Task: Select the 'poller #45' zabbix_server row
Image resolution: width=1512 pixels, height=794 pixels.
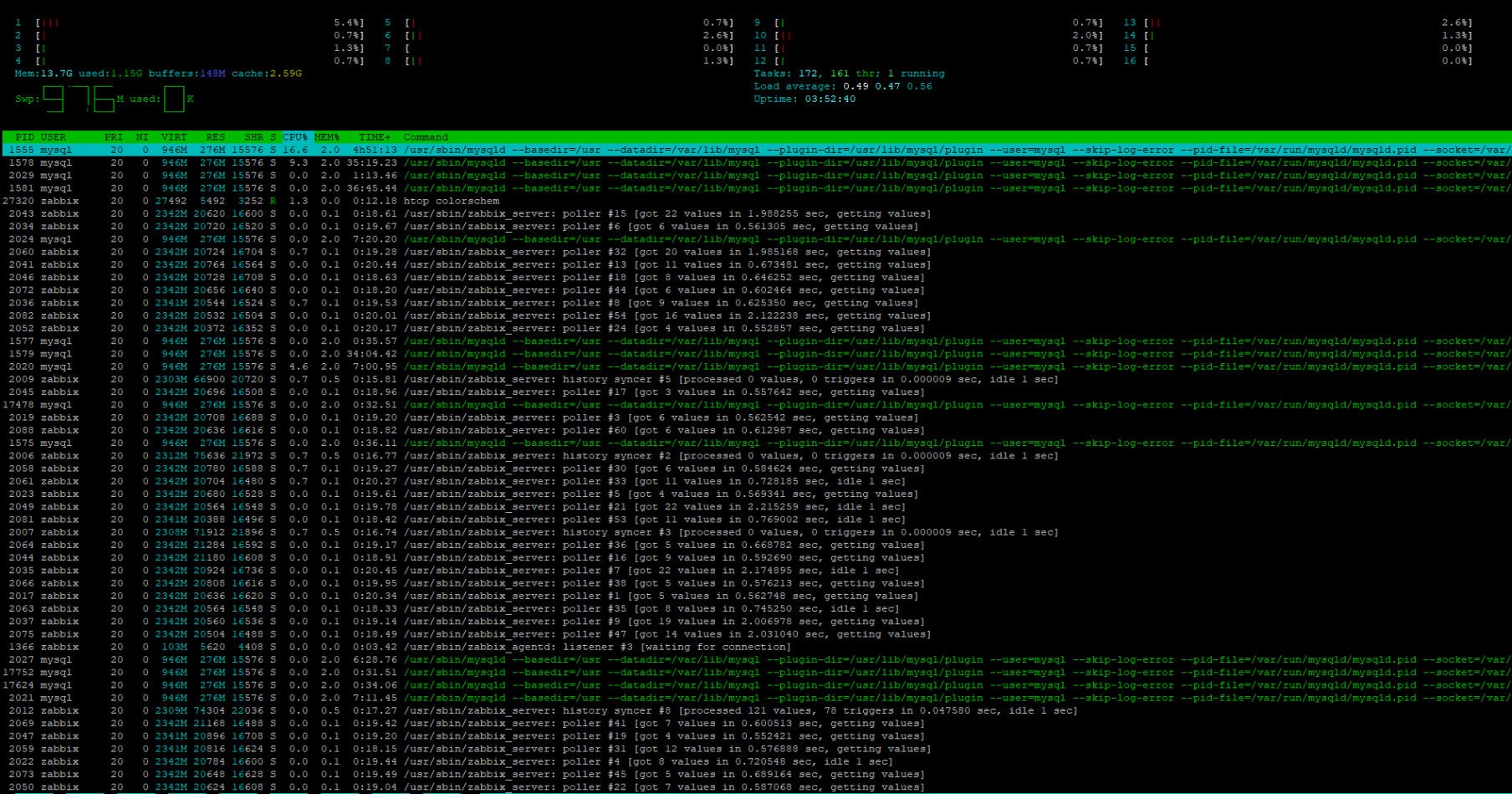Action: tap(756, 774)
